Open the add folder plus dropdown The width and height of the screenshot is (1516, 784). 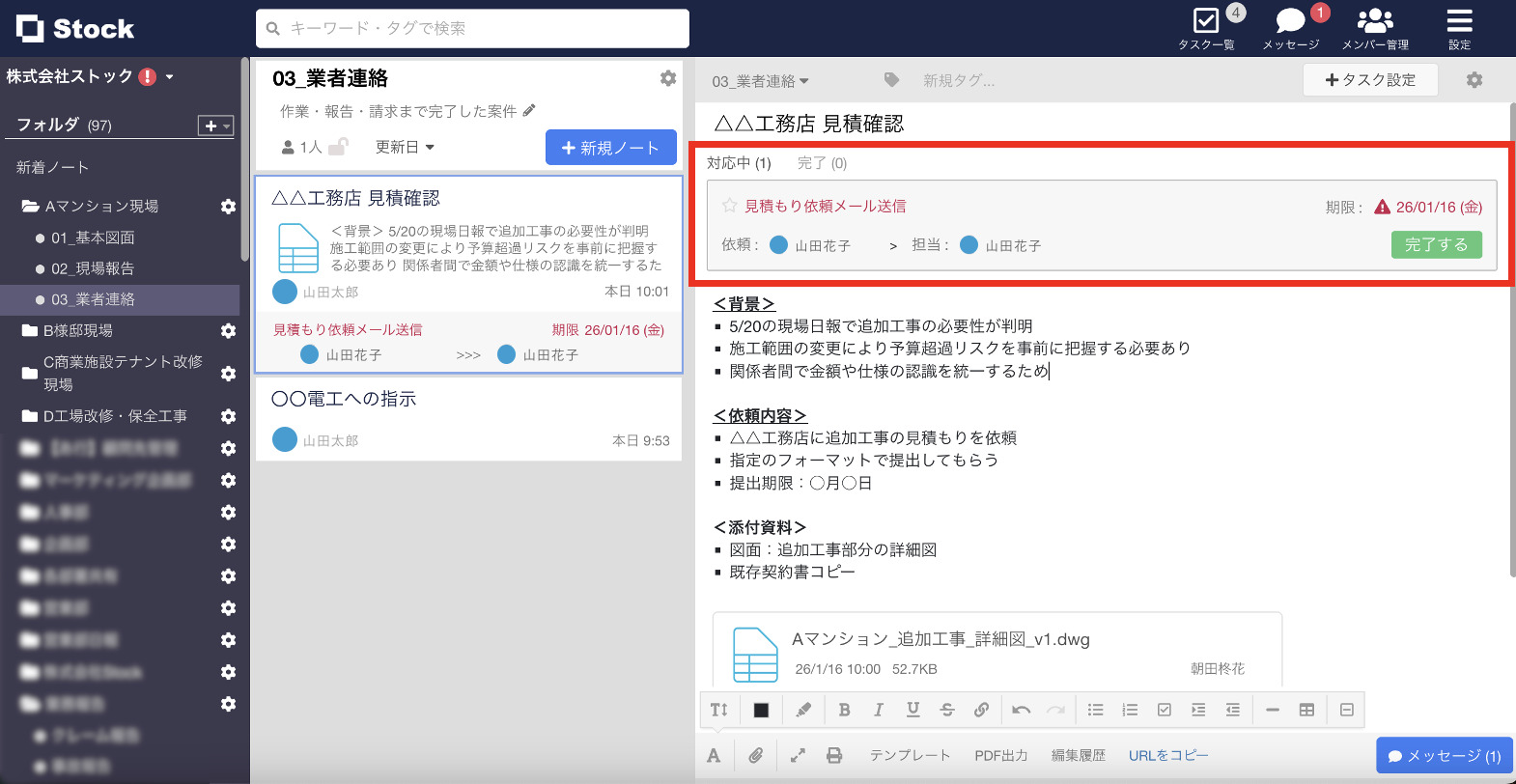coord(215,126)
